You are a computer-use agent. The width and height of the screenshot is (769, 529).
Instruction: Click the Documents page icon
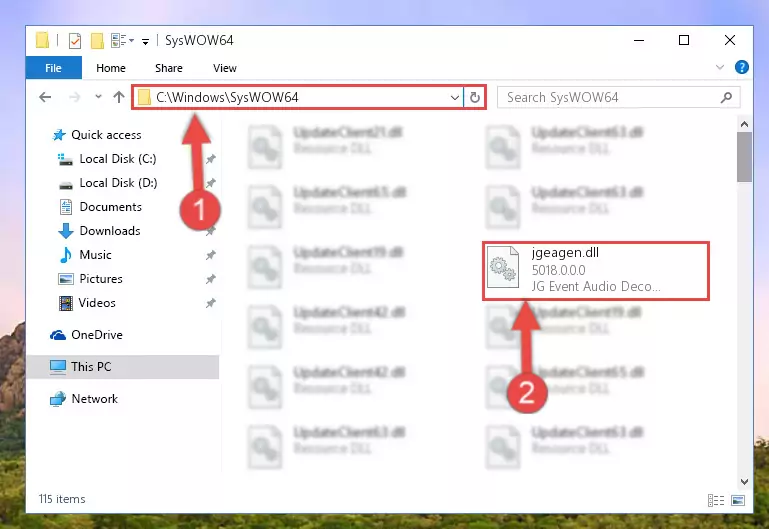click(x=66, y=207)
